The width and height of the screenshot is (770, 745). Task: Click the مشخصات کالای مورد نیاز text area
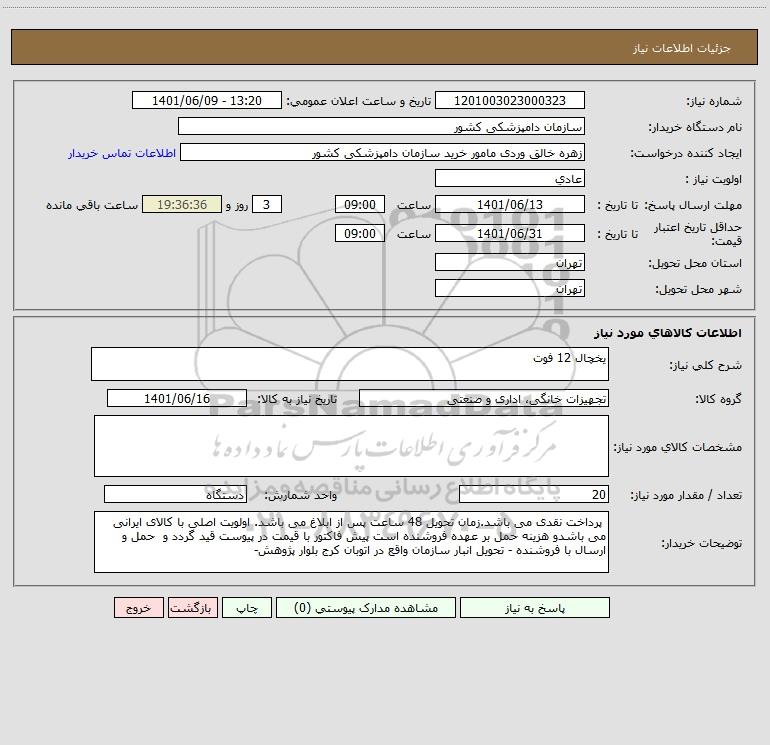tap(351, 446)
